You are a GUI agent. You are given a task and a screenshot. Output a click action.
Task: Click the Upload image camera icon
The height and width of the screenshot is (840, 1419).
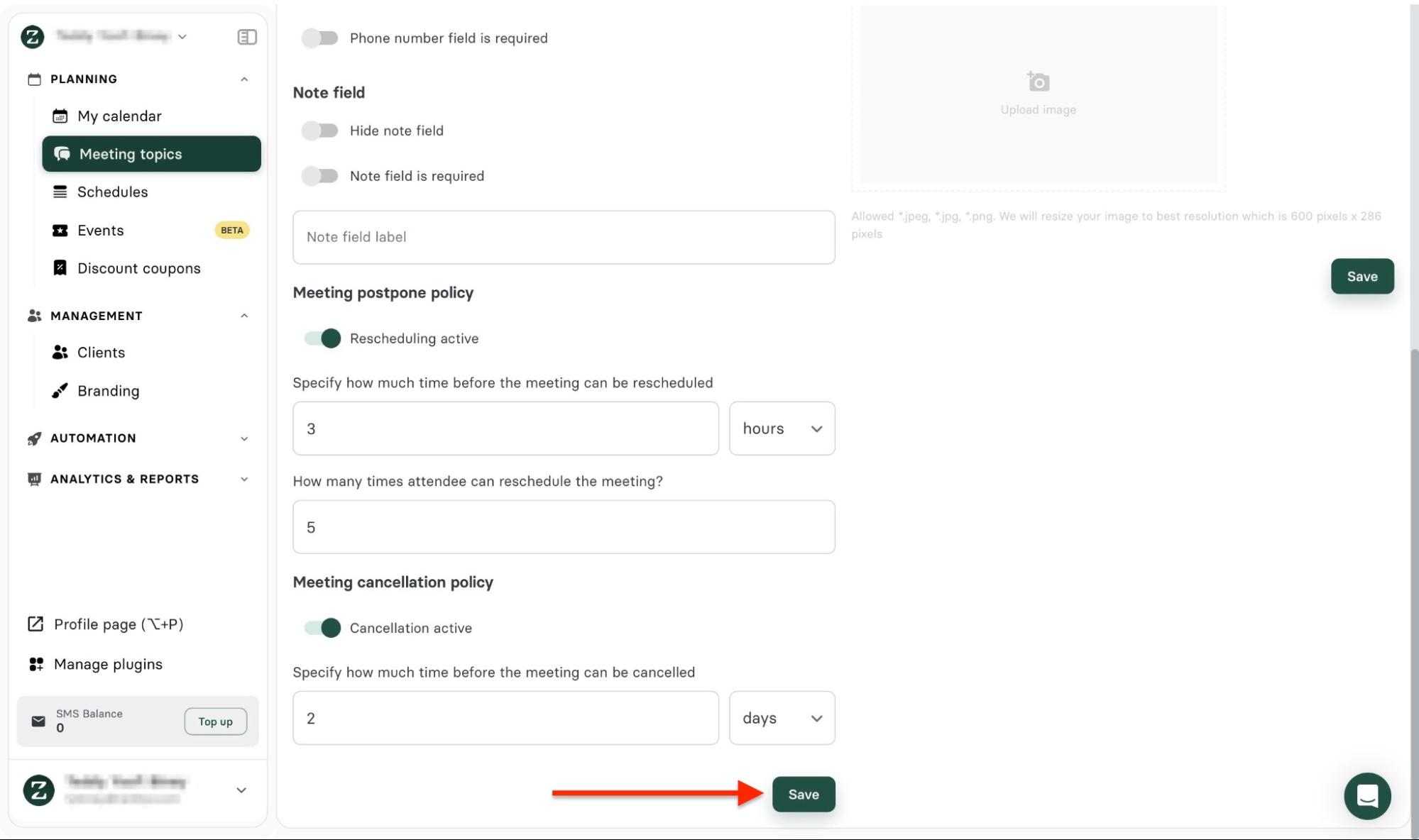1038,82
